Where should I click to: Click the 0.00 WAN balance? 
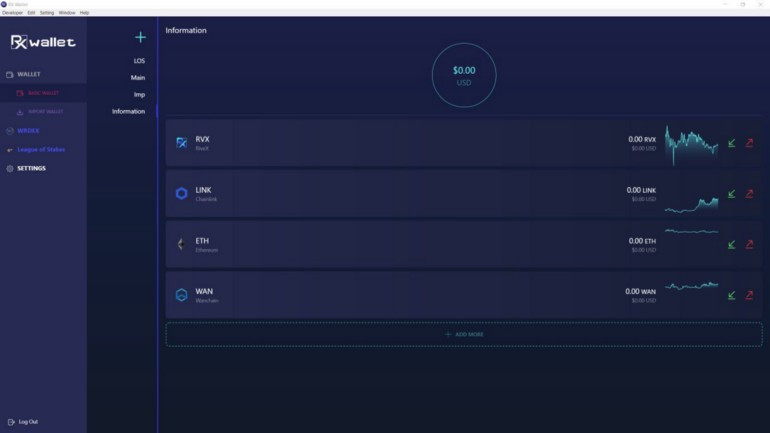(640, 292)
